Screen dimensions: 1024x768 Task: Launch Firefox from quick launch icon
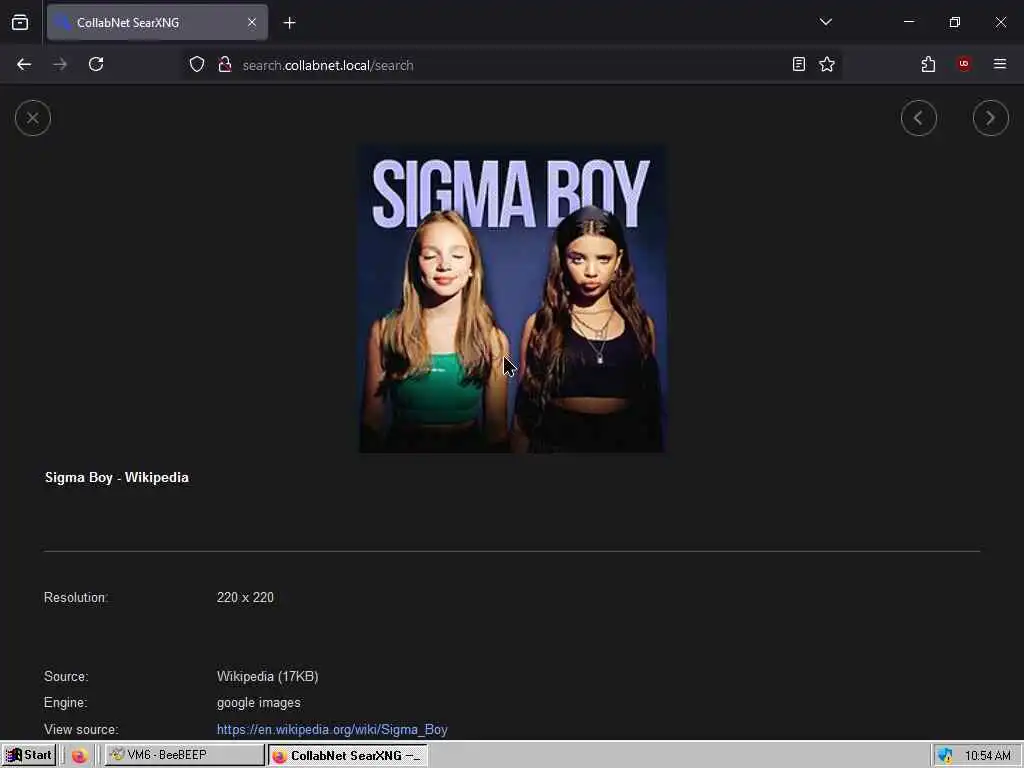click(x=80, y=756)
